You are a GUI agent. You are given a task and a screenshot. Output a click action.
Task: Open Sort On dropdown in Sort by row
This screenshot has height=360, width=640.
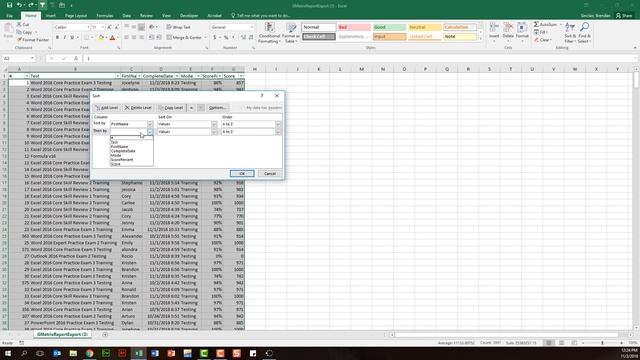pyautogui.click(x=214, y=124)
